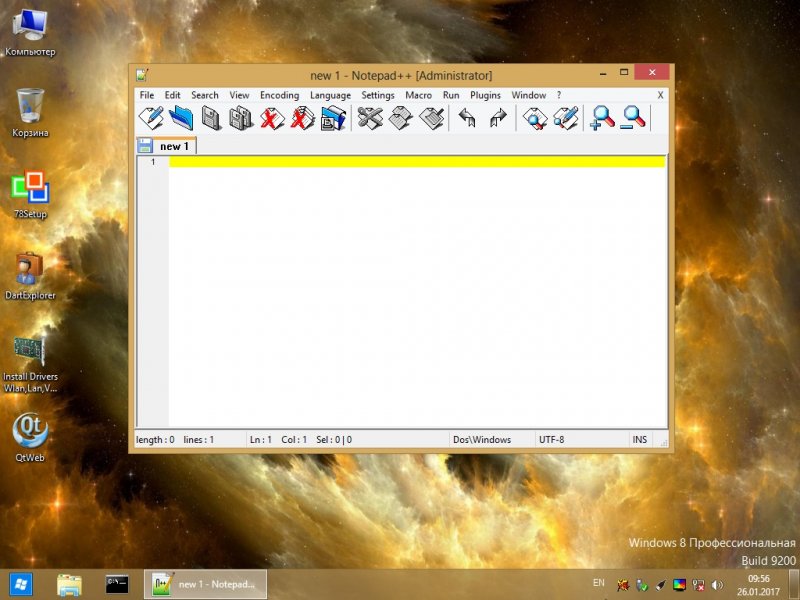This screenshot has height=600, width=800.
Task: Select the Компьютер desktop icon
Action: [x=30, y=32]
